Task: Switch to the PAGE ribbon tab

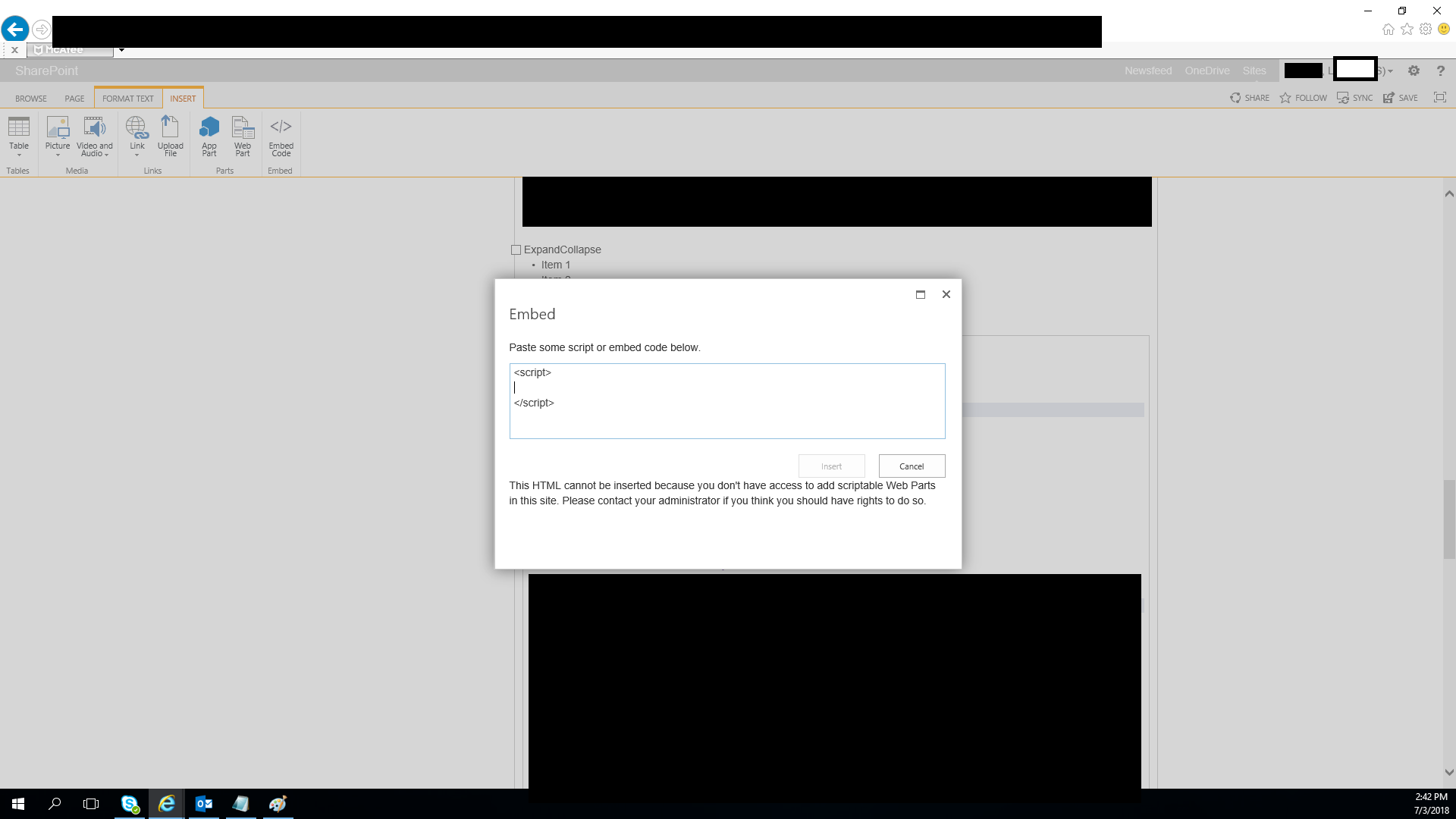Action: click(74, 99)
